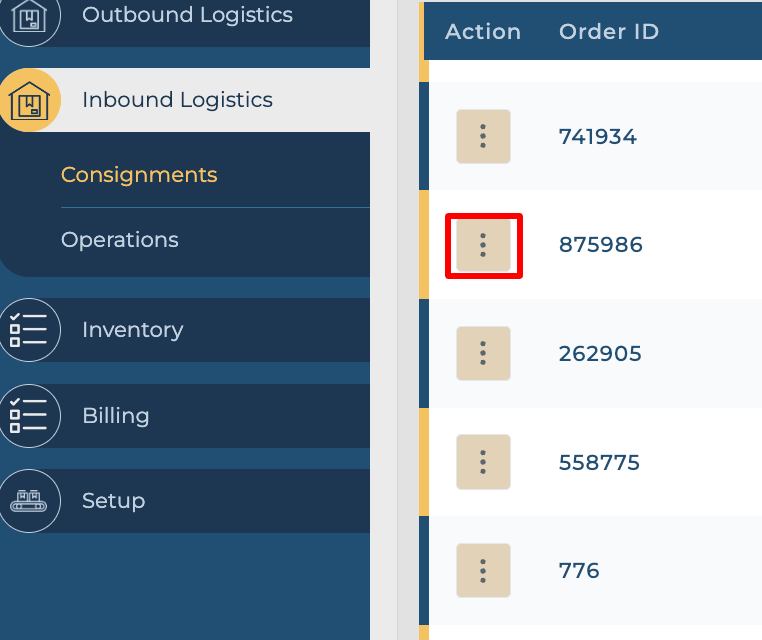Open action menu for order 875986
Image resolution: width=762 pixels, height=640 pixels.
(x=483, y=245)
